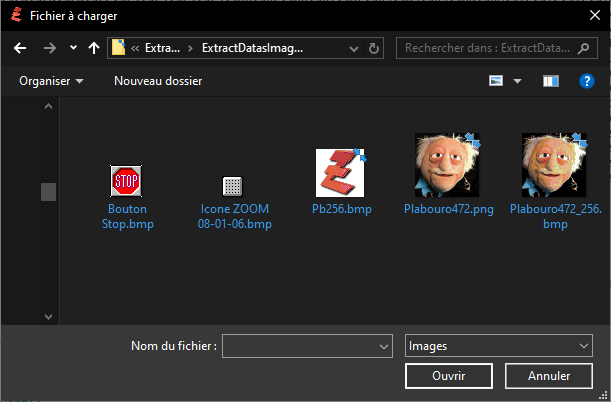Change view with the view mode icon
This screenshot has width=611, height=402.
tap(496, 81)
